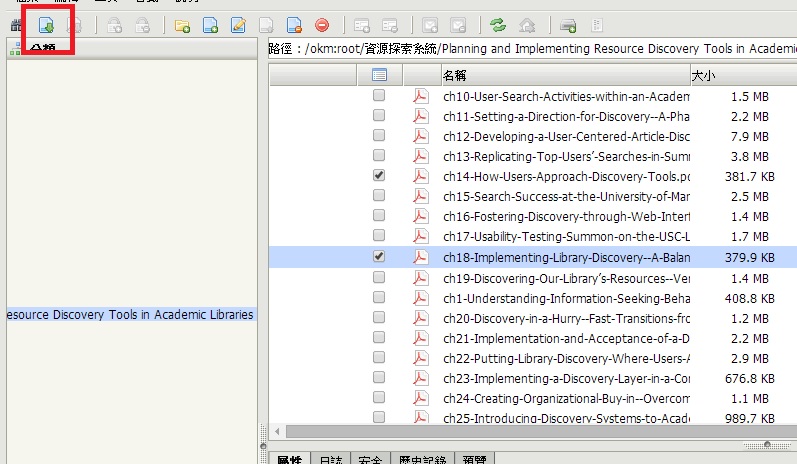The image size is (797, 464).
Task: Tick the checkbox for ch1-Understanding-Information-Seeking
Action: tap(379, 297)
